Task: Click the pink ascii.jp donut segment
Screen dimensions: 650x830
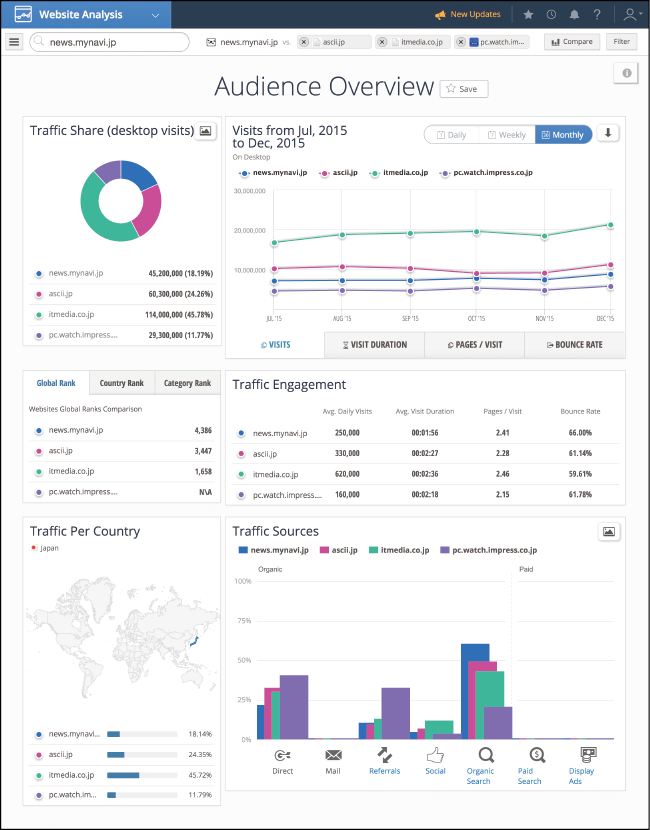Action: (150, 211)
